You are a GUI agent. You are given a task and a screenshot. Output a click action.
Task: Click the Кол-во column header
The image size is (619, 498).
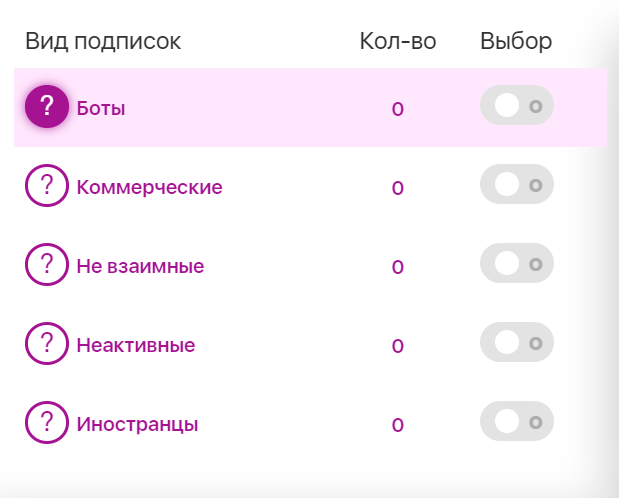click(x=397, y=41)
